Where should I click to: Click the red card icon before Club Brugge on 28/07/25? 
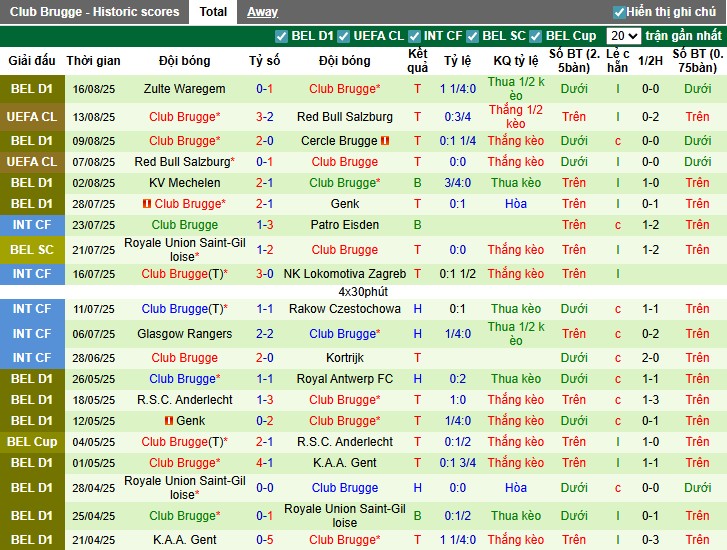(145, 204)
